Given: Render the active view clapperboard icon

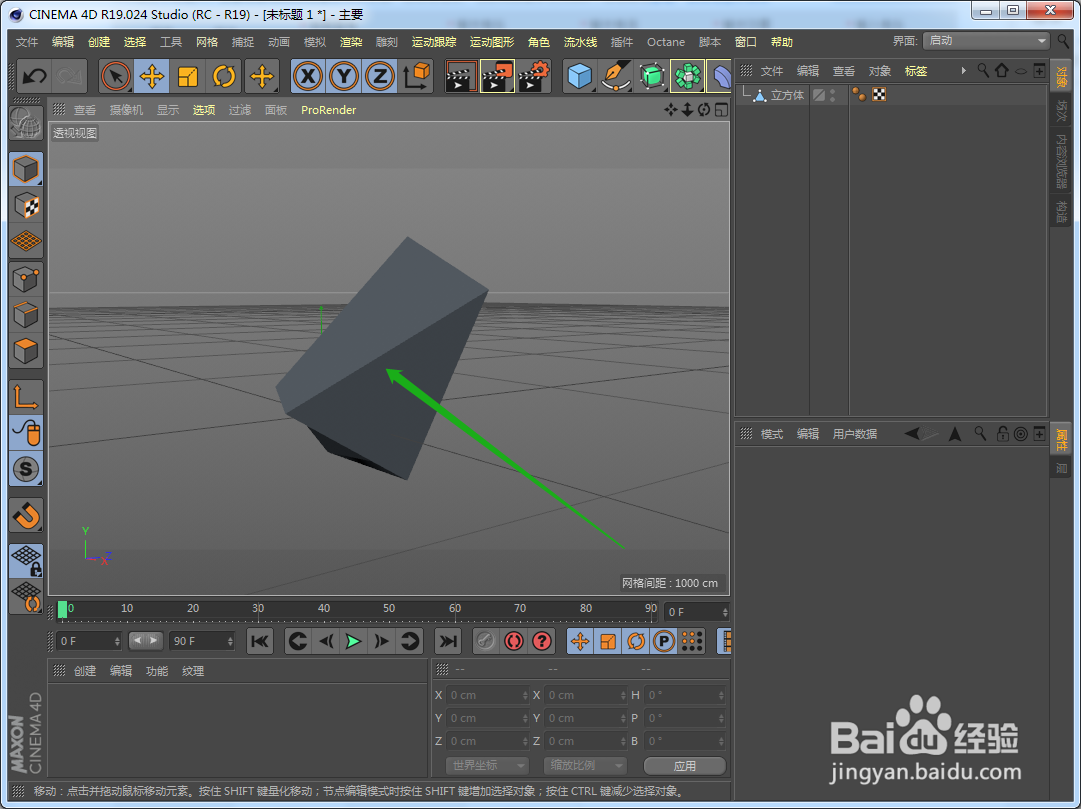Looking at the screenshot, I should tap(461, 76).
